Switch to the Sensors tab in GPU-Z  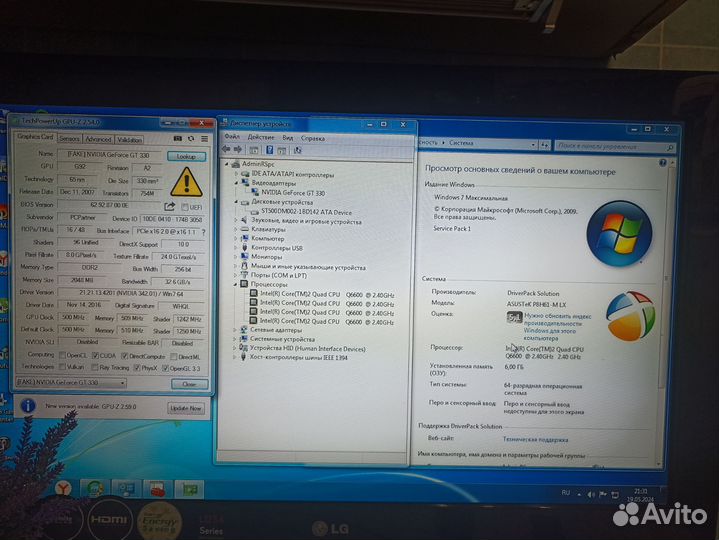tap(69, 139)
